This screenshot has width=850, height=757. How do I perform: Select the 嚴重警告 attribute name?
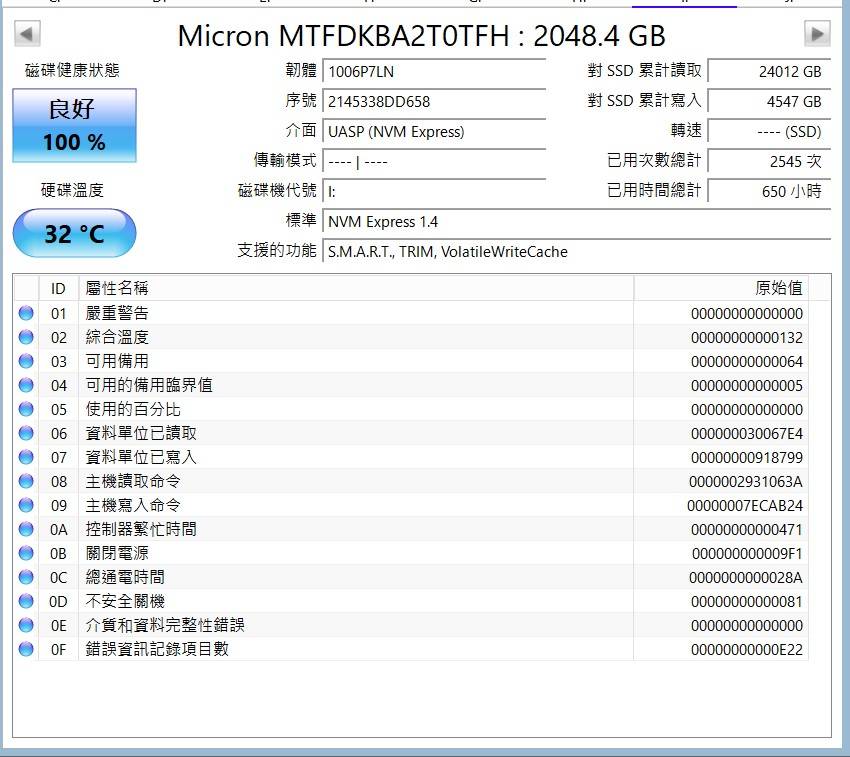tap(117, 313)
